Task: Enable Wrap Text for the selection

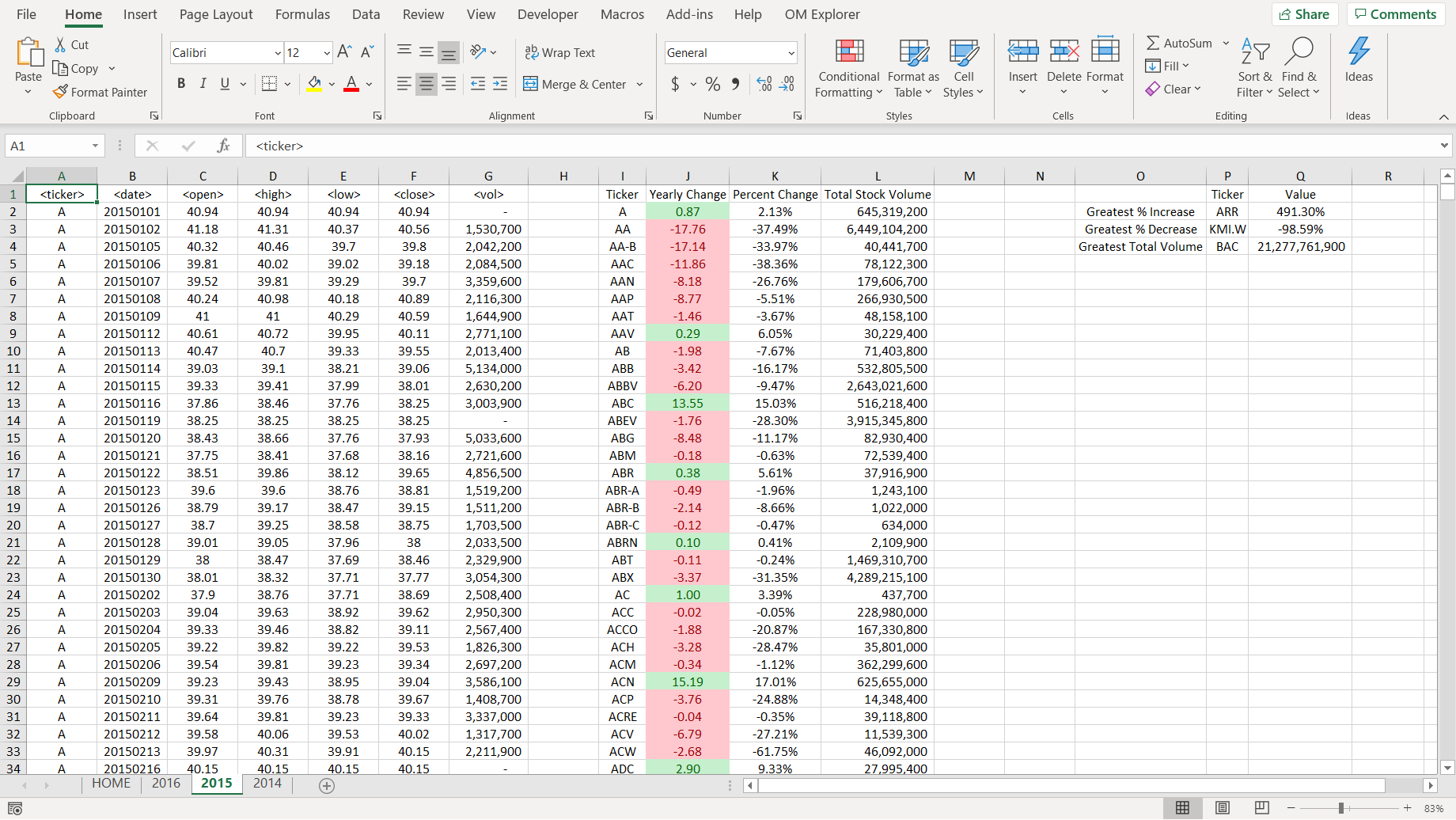Action: (560, 52)
